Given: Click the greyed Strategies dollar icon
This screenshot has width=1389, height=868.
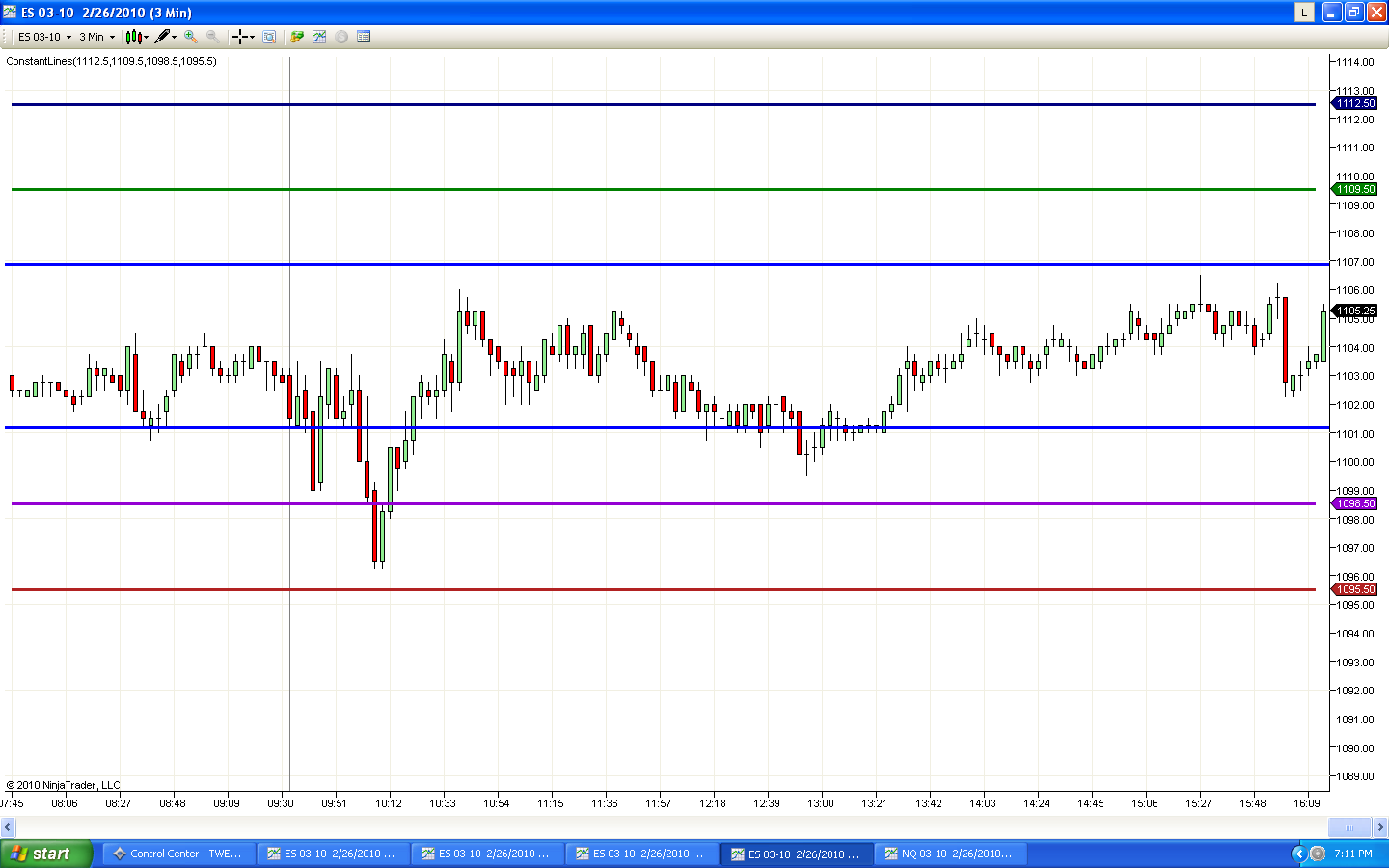Looking at the screenshot, I should point(341,37).
